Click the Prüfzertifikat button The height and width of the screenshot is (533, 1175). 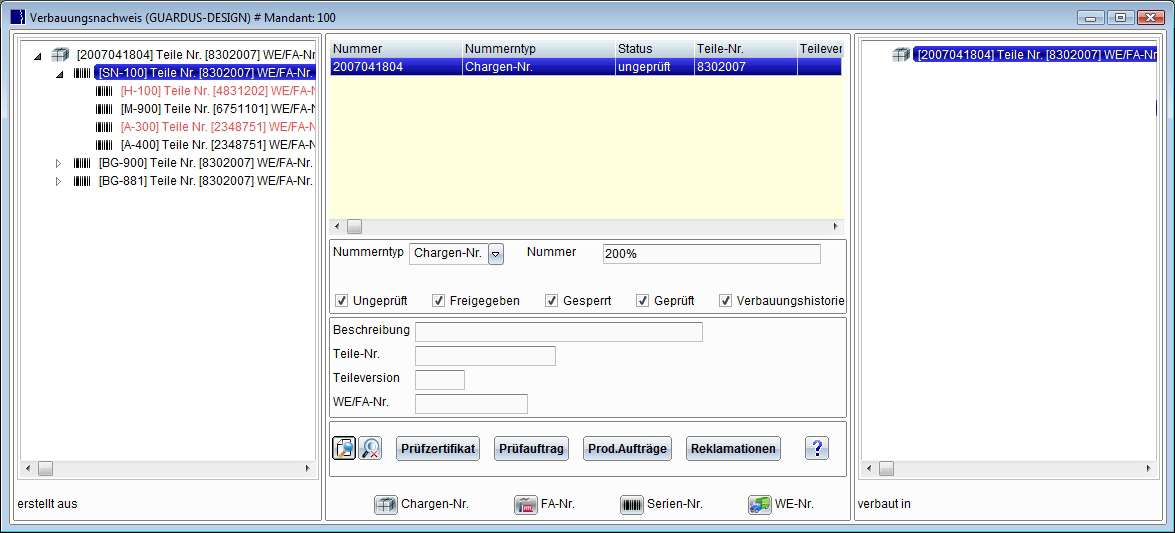tap(438, 449)
